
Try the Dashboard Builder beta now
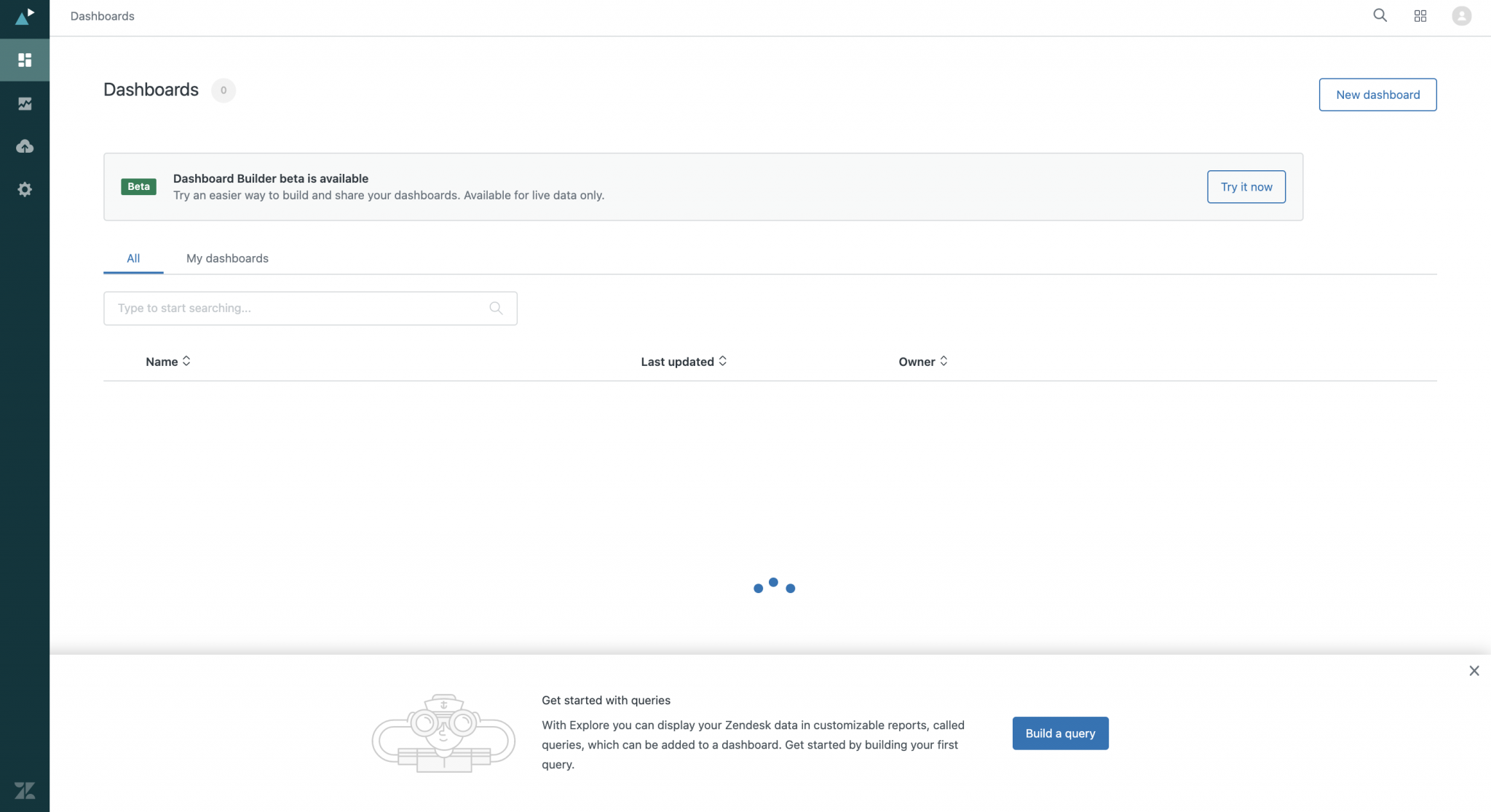click(1246, 187)
